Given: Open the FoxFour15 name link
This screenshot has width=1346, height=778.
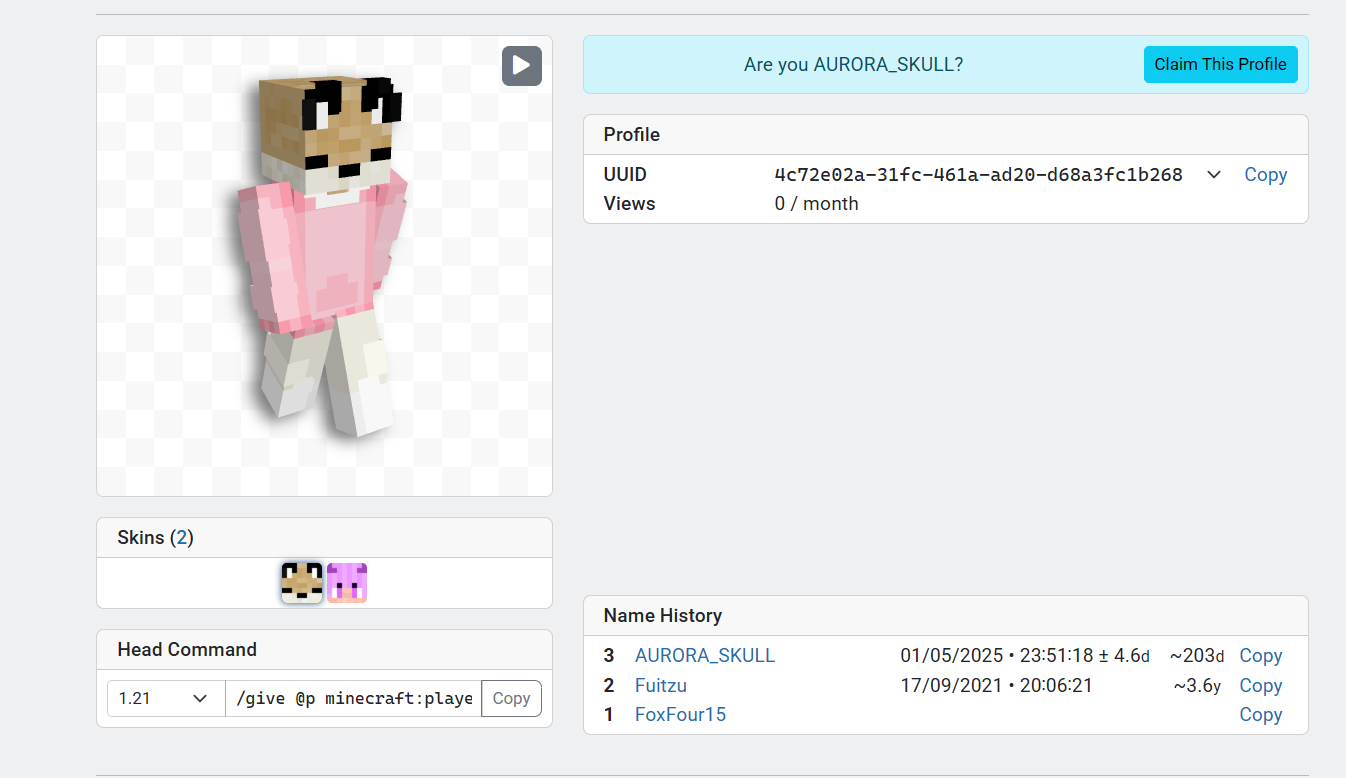Looking at the screenshot, I should (680, 715).
